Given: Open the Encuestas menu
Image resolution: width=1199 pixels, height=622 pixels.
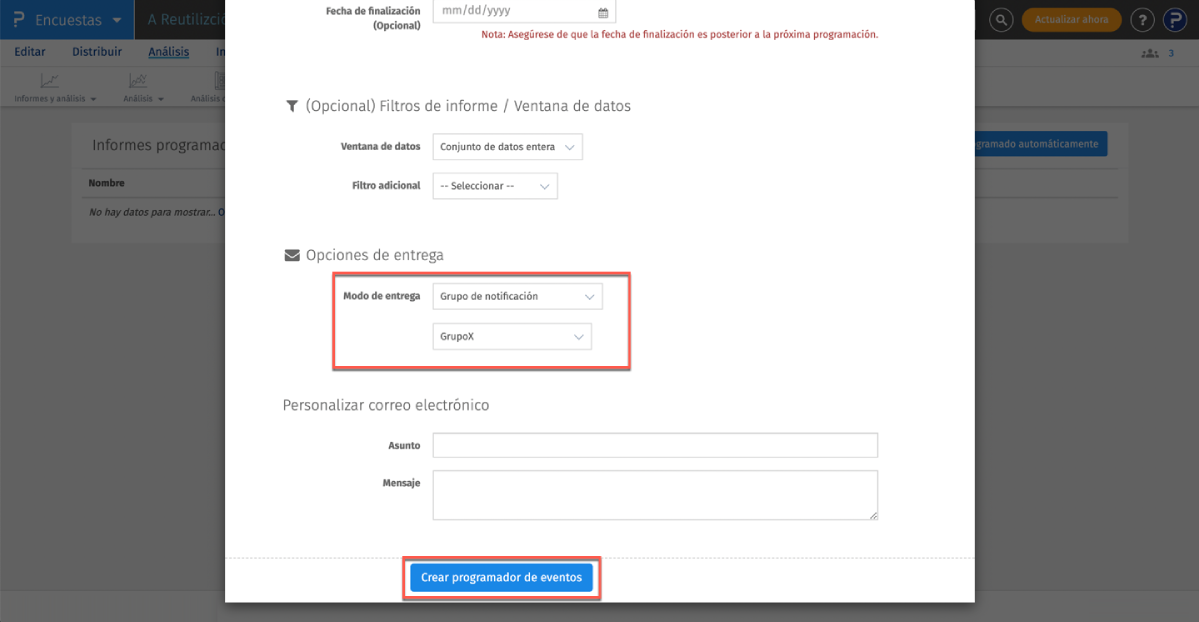Looking at the screenshot, I should (x=70, y=19).
